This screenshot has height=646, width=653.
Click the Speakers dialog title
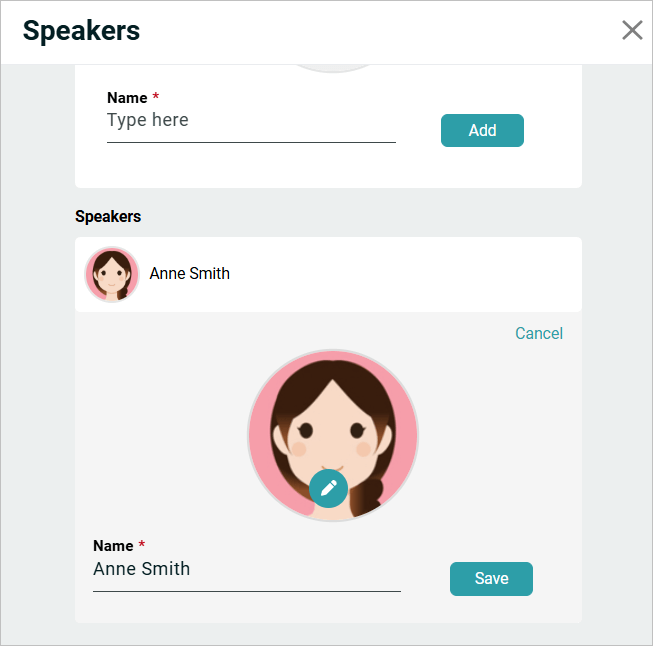pyautogui.click(x=81, y=31)
